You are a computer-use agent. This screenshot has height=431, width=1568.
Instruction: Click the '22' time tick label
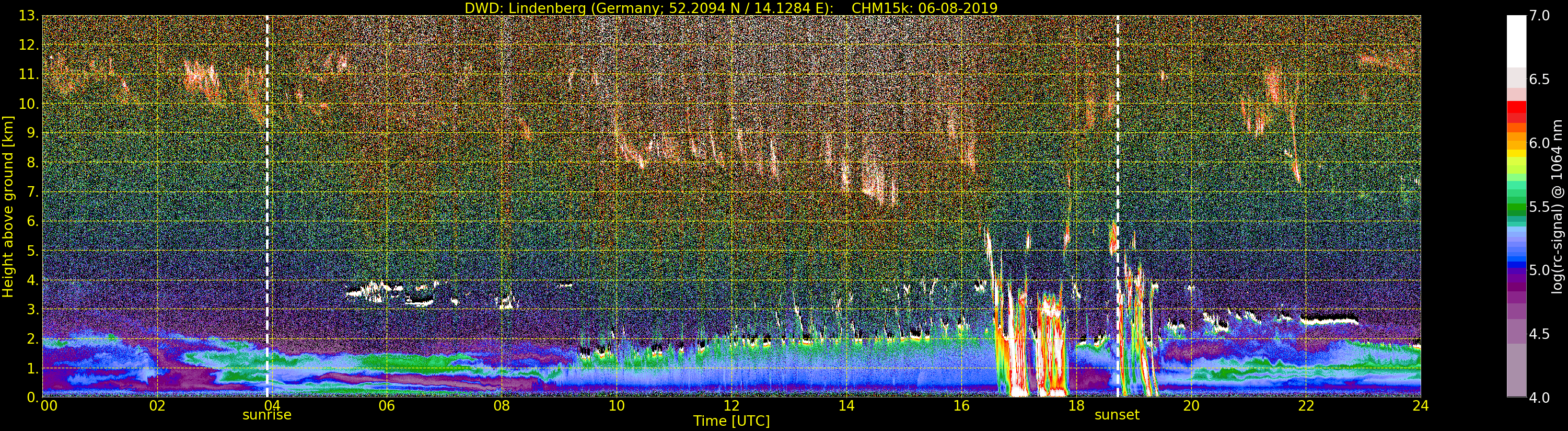tap(1306, 406)
